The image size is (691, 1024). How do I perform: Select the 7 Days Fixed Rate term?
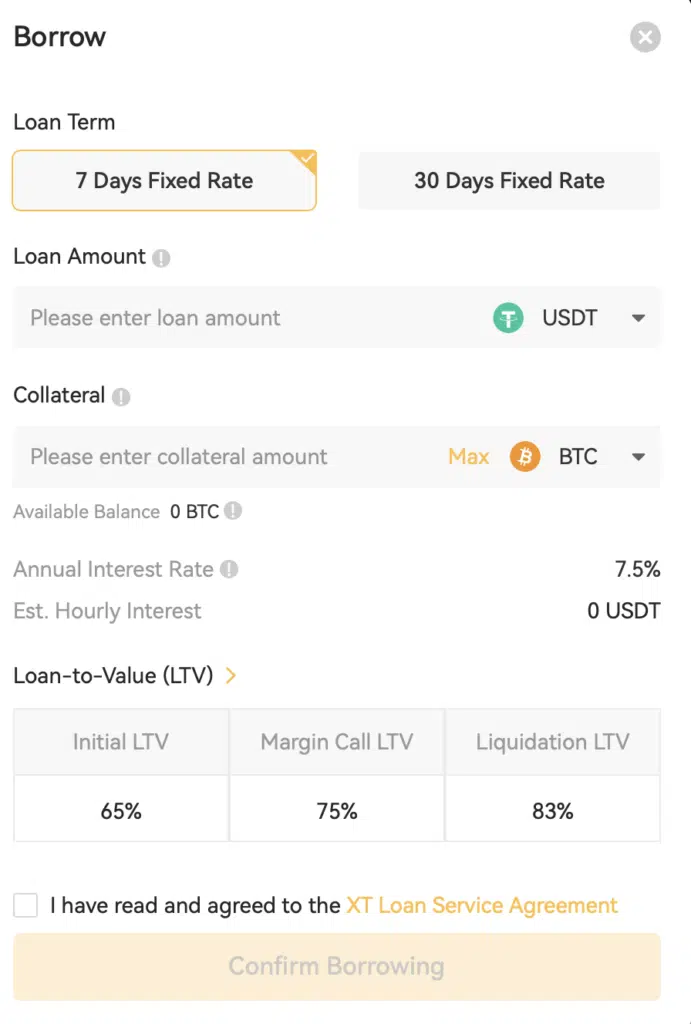(x=164, y=180)
